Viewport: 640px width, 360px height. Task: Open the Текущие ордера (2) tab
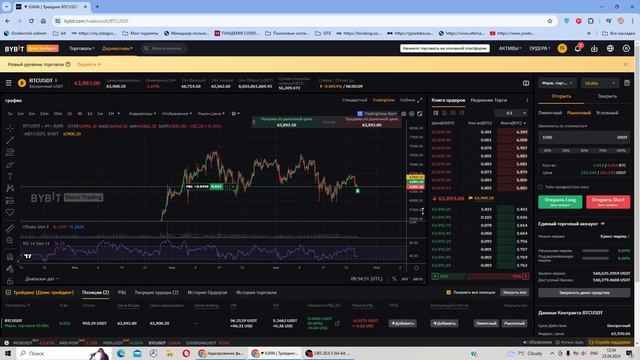(x=156, y=292)
